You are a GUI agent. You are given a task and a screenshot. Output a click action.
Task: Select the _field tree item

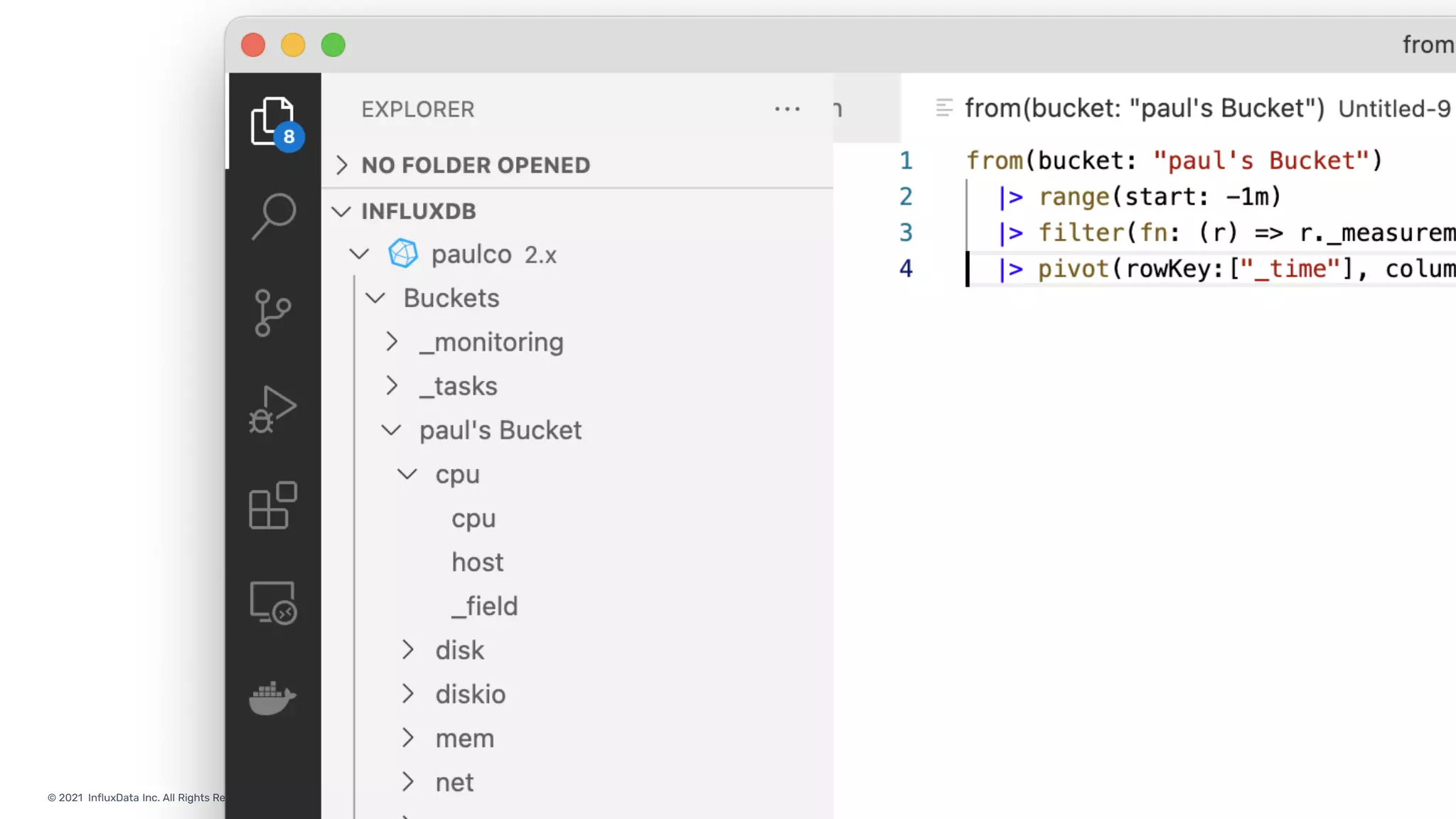pos(485,606)
